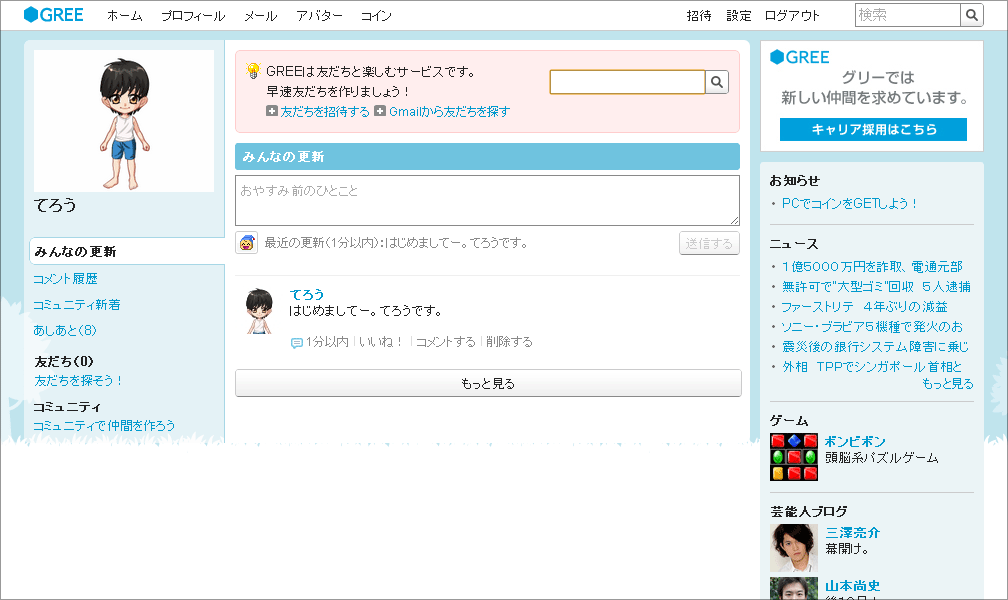
Task: Click the ボンビボン game icon
Action: (794, 457)
